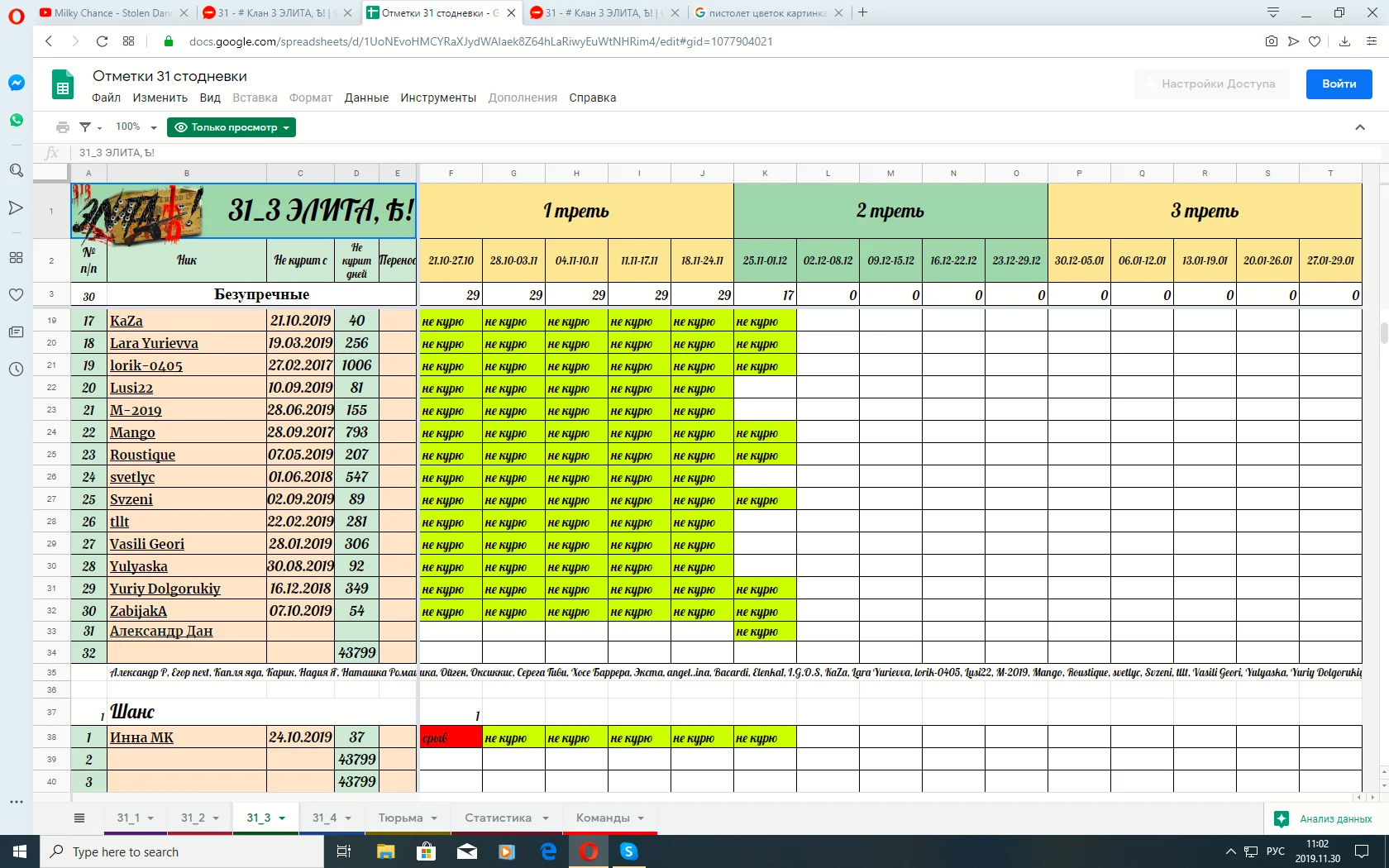This screenshot has width=1389, height=868.
Task: Open the zoom level 100% dropdown
Action: pos(132,126)
